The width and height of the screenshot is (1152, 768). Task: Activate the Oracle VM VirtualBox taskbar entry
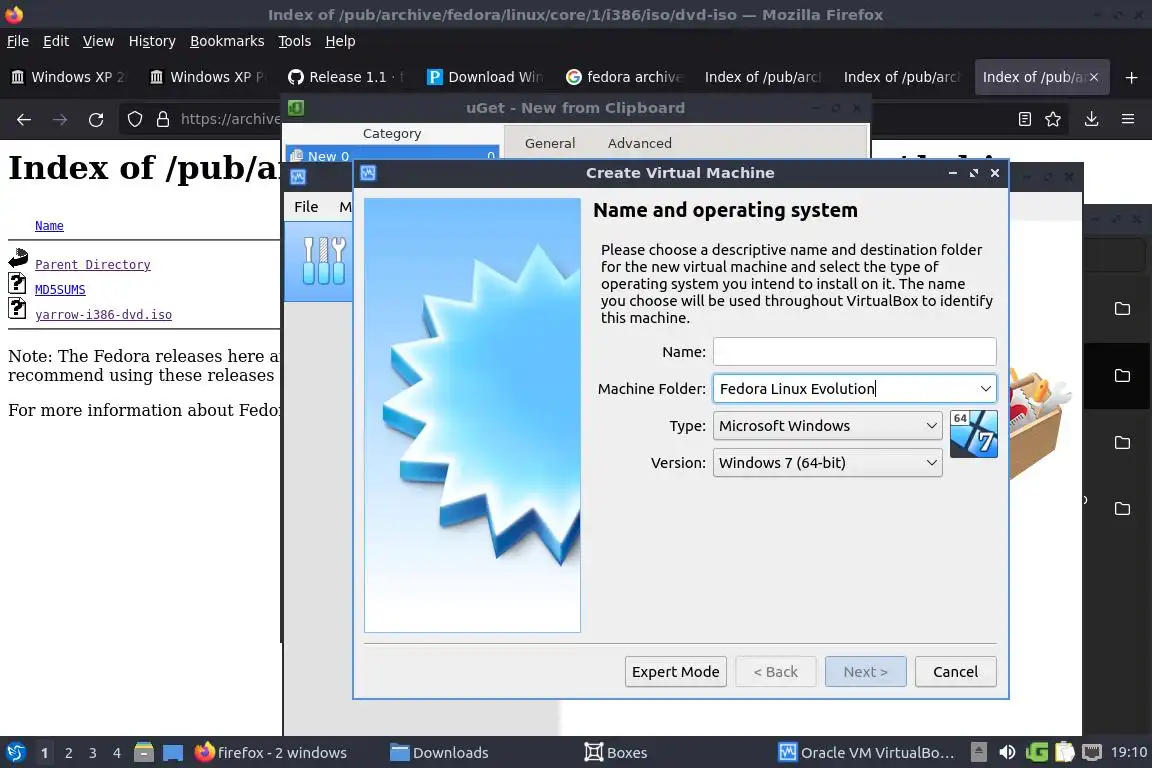867,753
